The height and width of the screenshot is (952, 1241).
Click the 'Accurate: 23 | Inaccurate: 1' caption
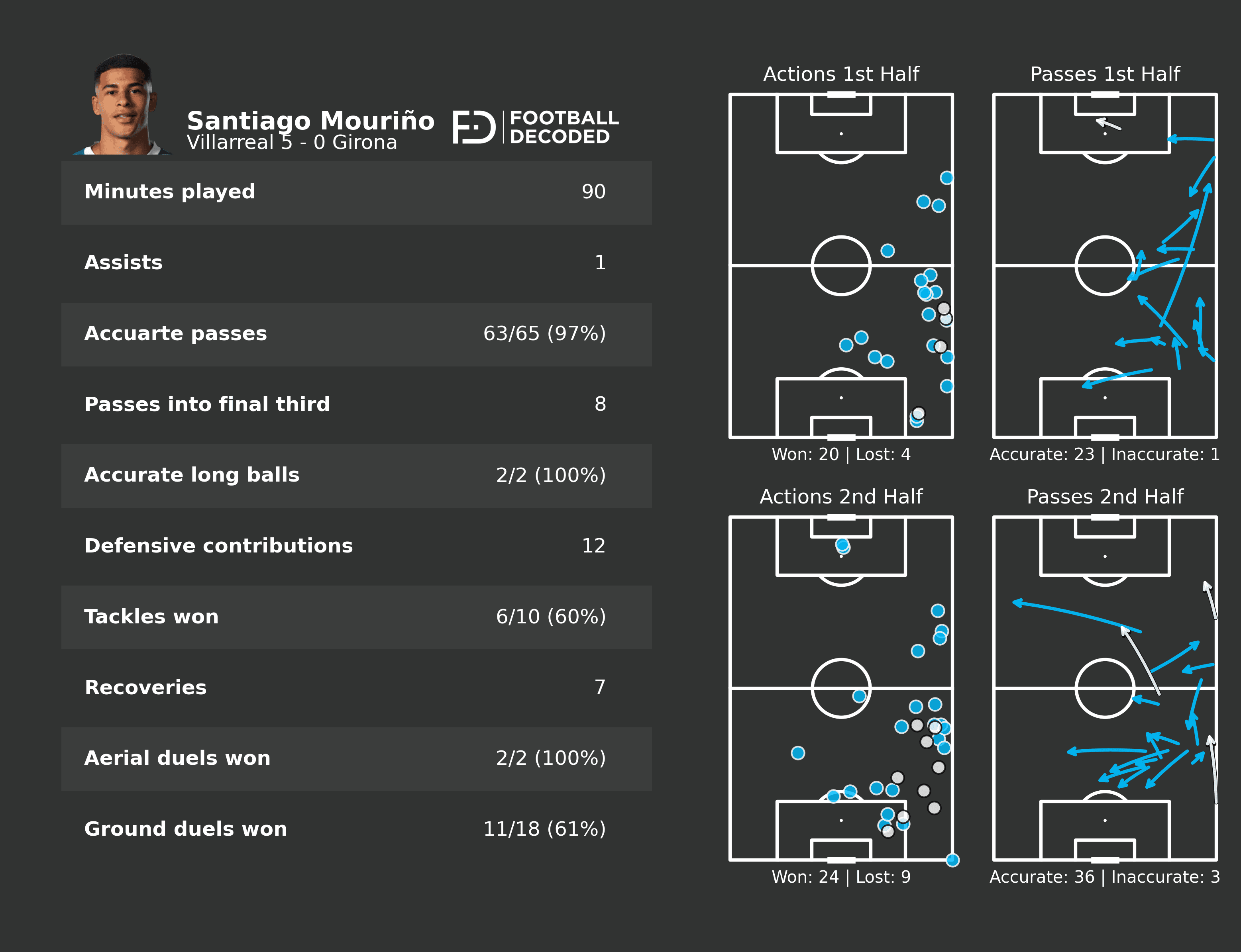1104,454
